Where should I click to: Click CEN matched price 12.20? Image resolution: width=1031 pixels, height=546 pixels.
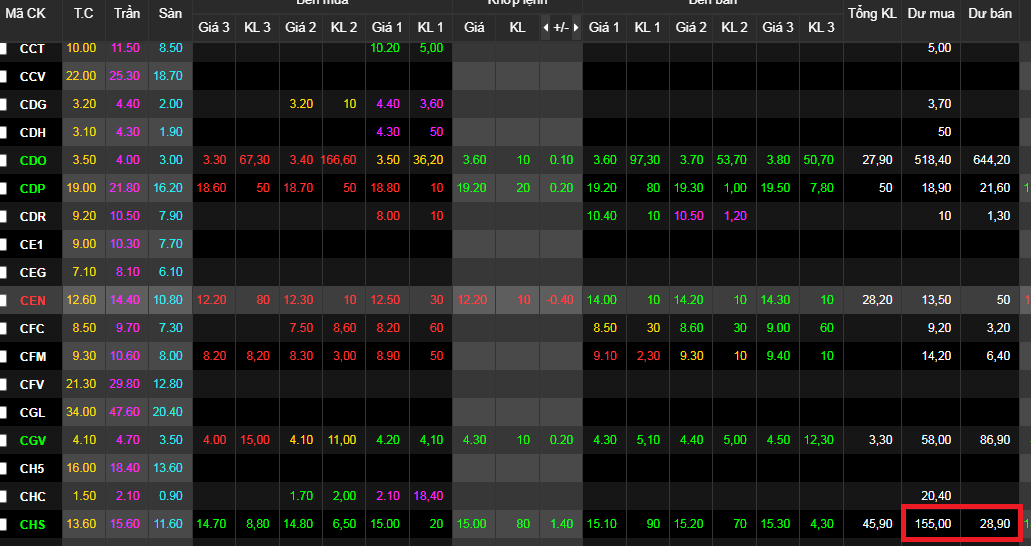(x=473, y=300)
